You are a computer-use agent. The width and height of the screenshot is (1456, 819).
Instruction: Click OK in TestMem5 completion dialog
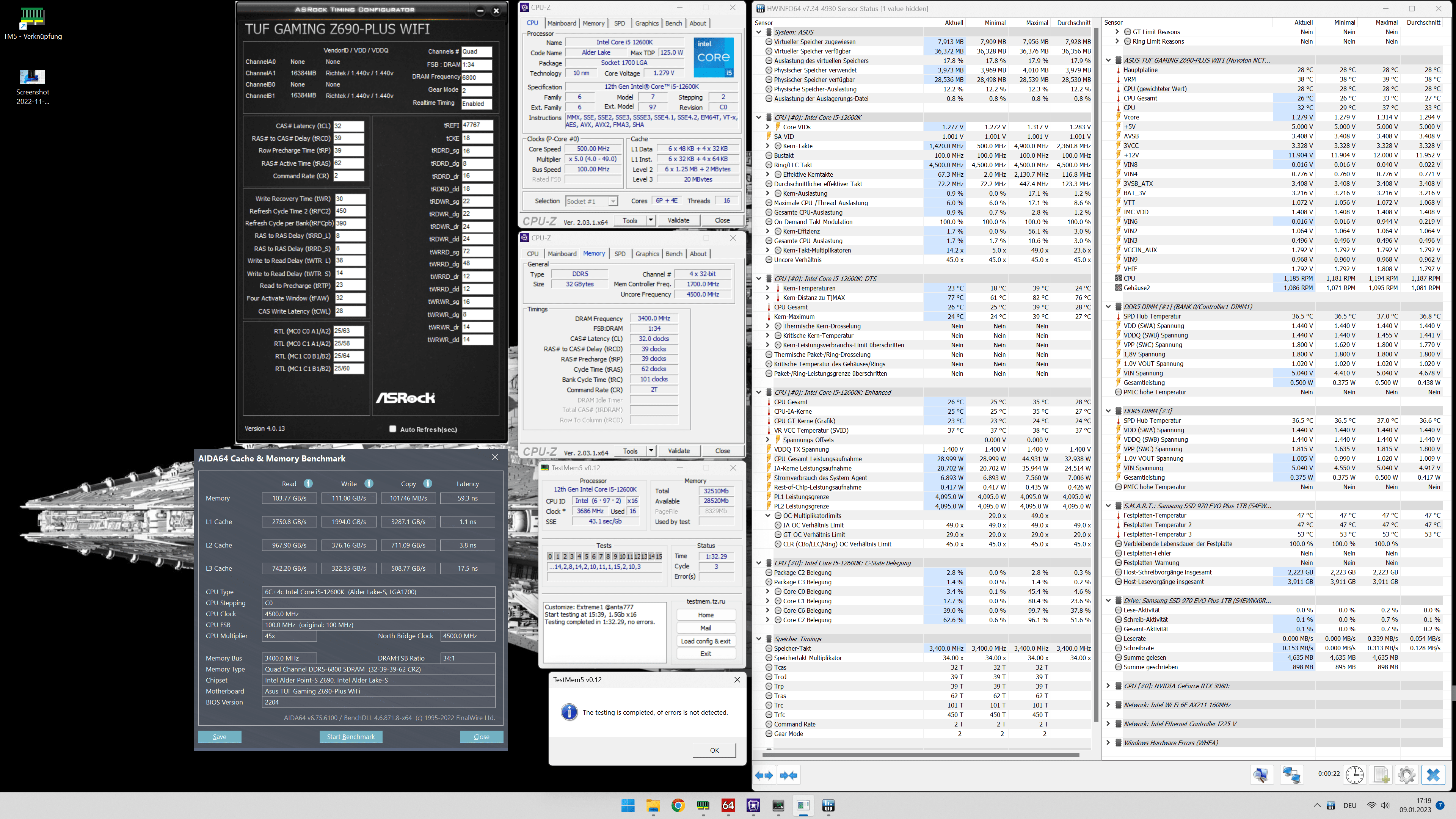[x=714, y=750]
